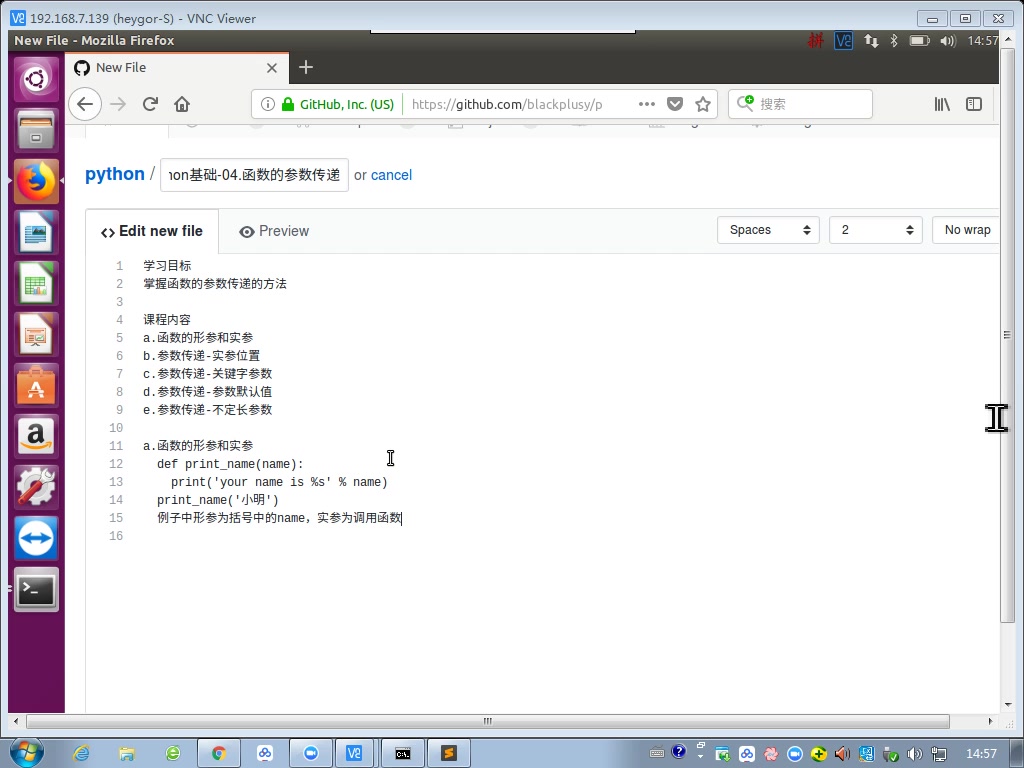Launch Terminal from the Ubuntu dock
Image resolution: width=1024 pixels, height=768 pixels.
pos(35,590)
